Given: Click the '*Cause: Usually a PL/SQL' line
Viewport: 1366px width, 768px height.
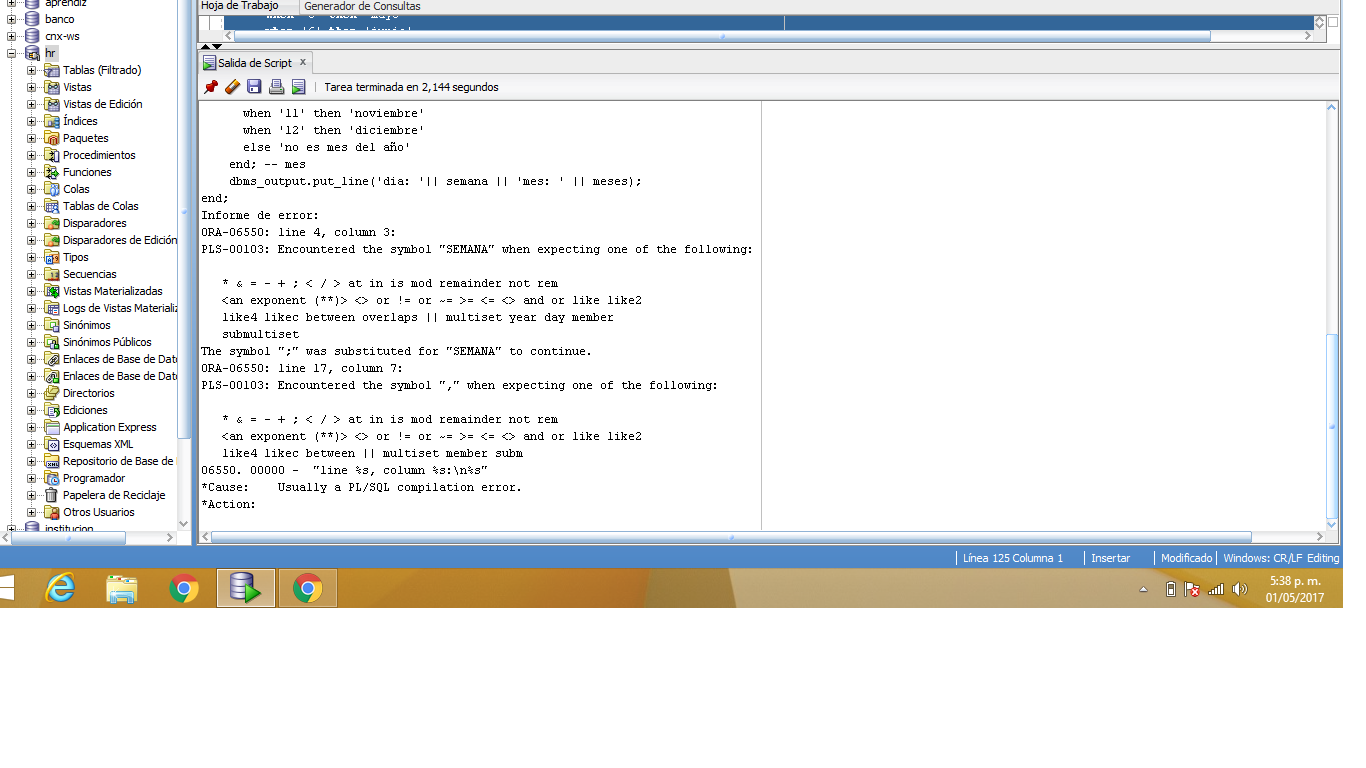Looking at the screenshot, I should coord(361,487).
